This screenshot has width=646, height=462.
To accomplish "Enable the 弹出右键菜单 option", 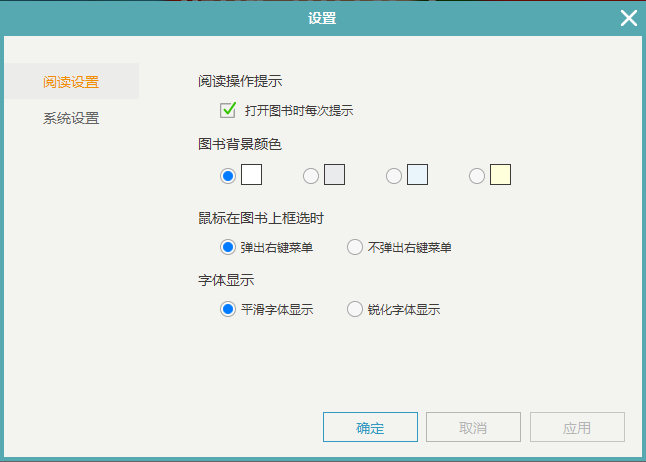I will click(x=228, y=247).
